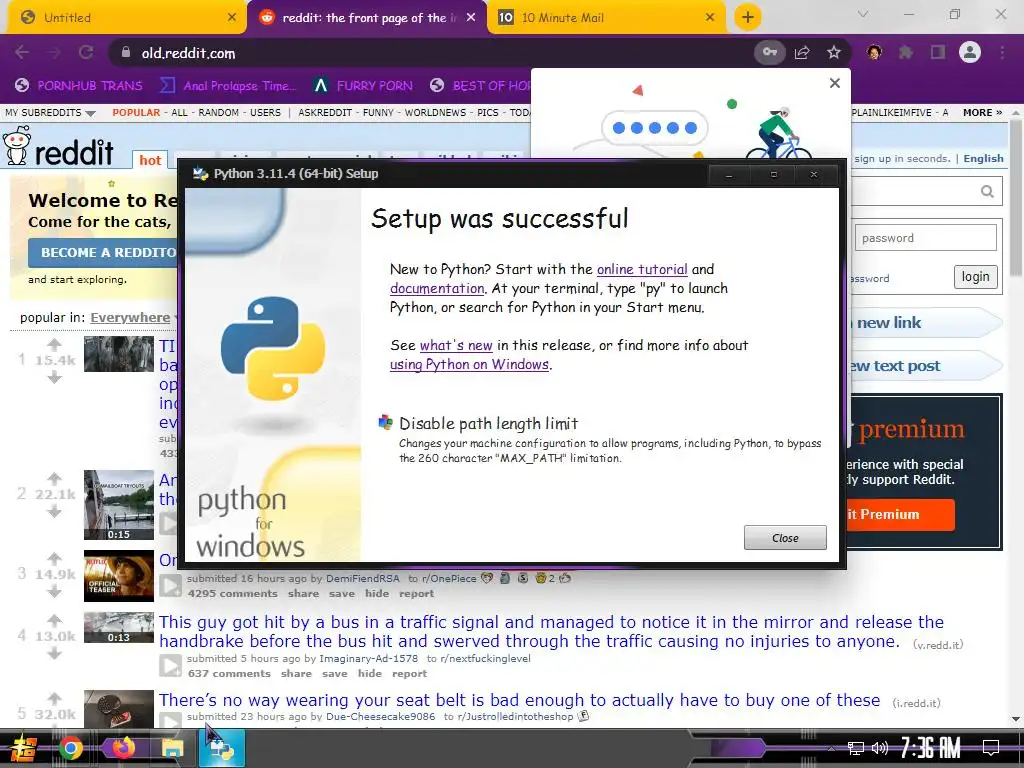1024x768 pixels.
Task: Expand the tab search chevron
Action: (x=863, y=14)
